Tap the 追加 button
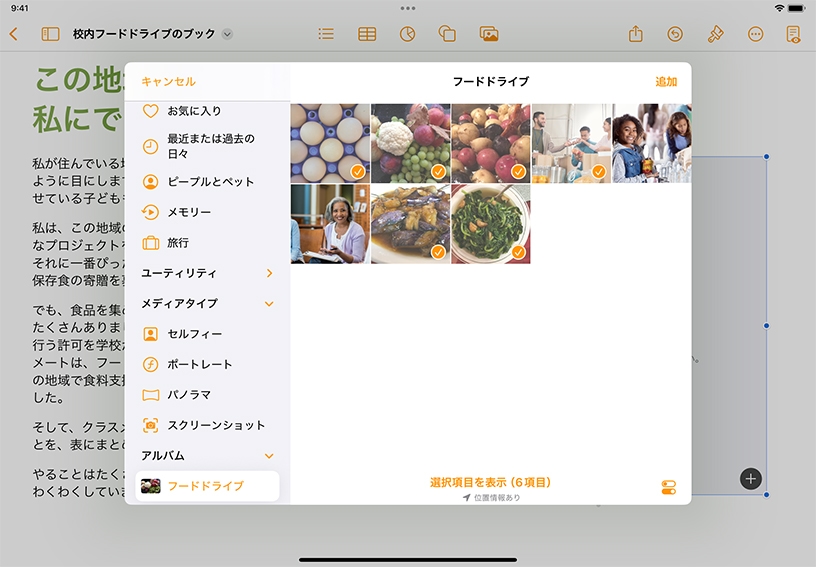Image resolution: width=816 pixels, height=567 pixels. click(665, 82)
